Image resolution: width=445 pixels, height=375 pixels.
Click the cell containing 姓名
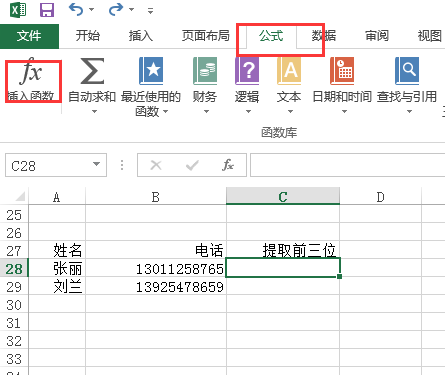57,250
